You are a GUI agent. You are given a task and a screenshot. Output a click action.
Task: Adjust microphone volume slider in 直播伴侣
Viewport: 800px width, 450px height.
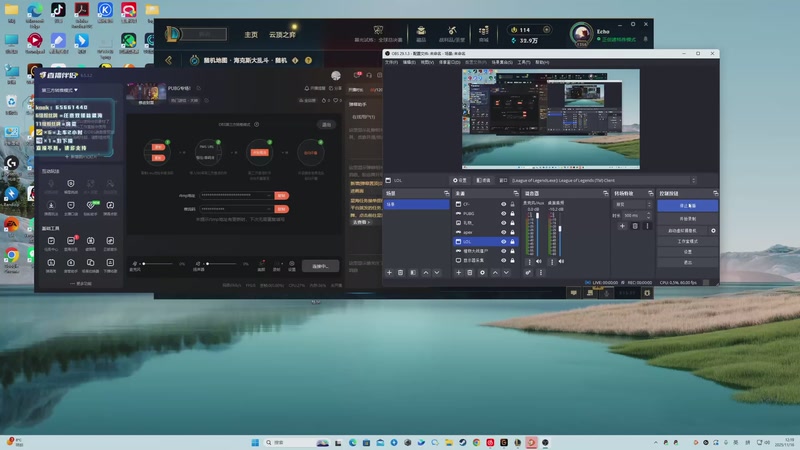pos(158,264)
